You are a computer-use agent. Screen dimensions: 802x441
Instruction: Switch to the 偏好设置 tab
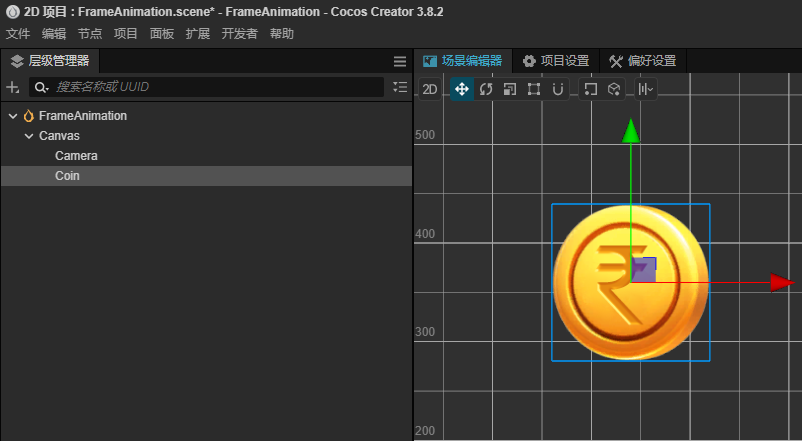[x=643, y=61]
